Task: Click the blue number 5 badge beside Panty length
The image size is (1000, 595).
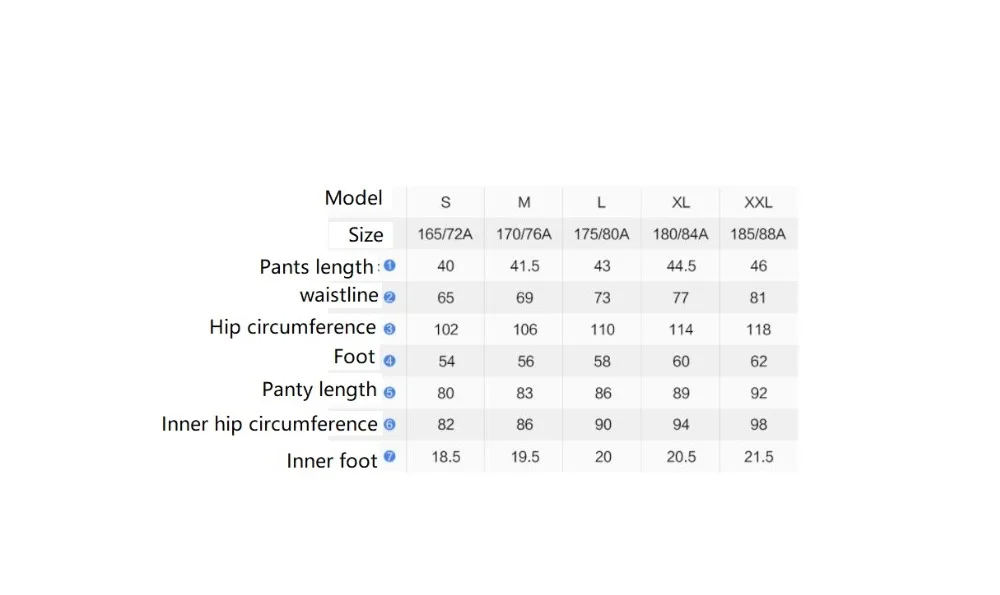Action: (x=390, y=393)
